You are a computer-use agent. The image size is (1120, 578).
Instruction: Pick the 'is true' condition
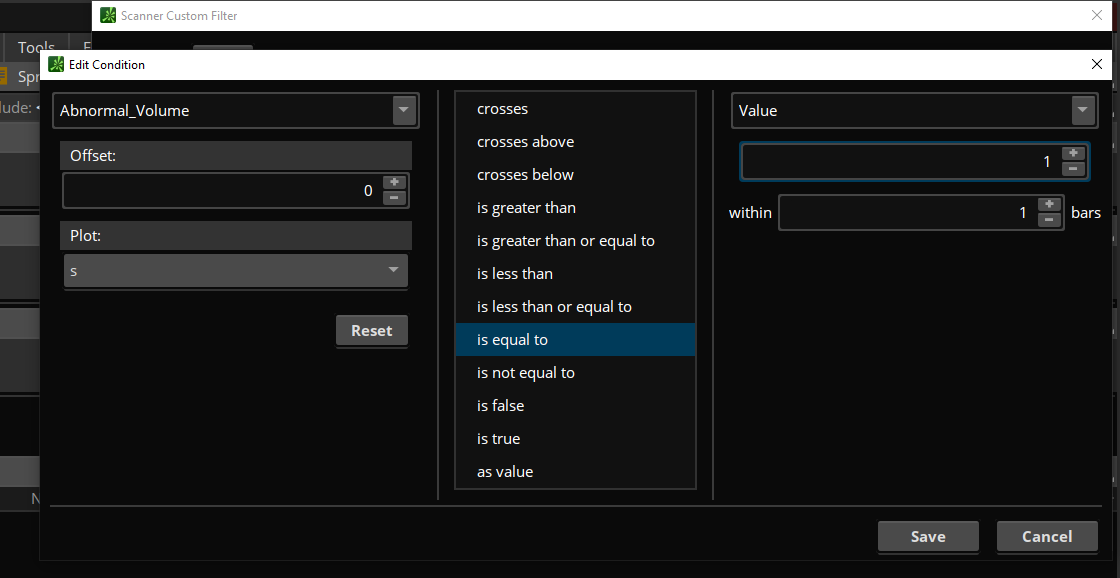point(499,439)
